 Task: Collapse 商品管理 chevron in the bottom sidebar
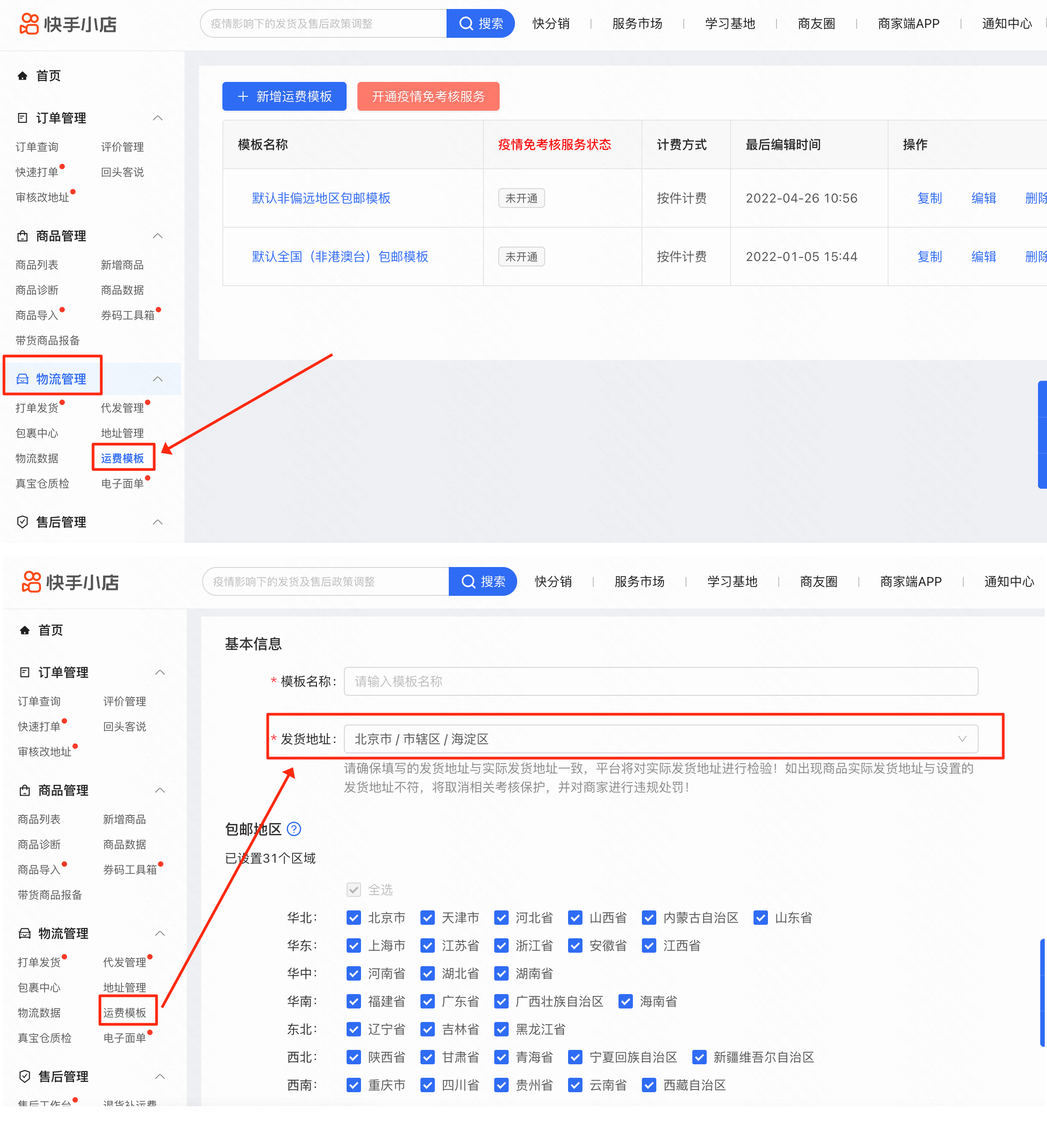tap(160, 790)
